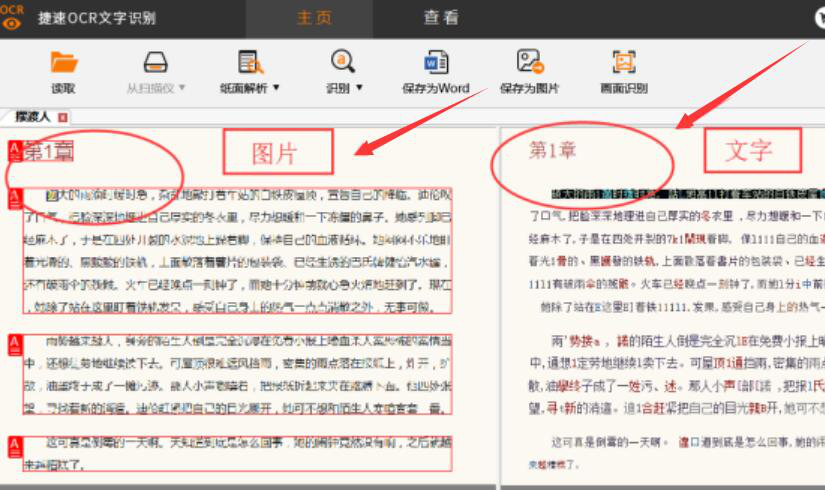
Task: Click the 从扫描仪 scanner icon
Action: tap(155, 62)
